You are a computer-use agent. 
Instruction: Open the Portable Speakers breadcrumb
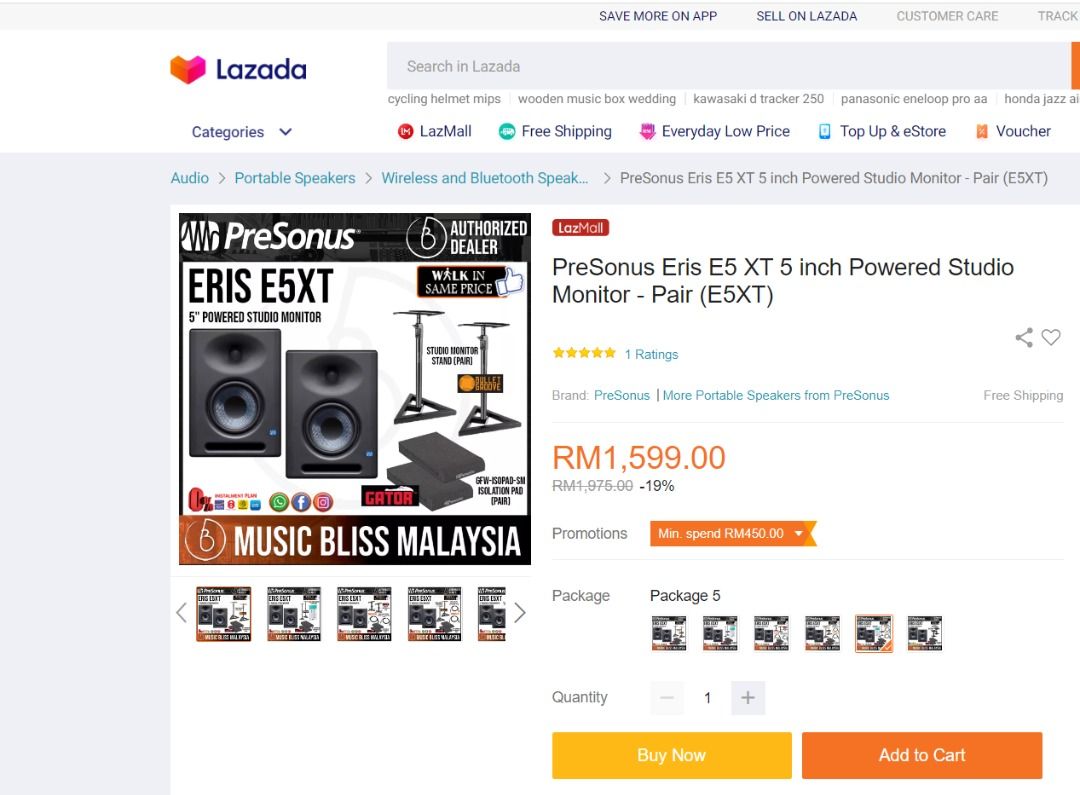tap(295, 178)
